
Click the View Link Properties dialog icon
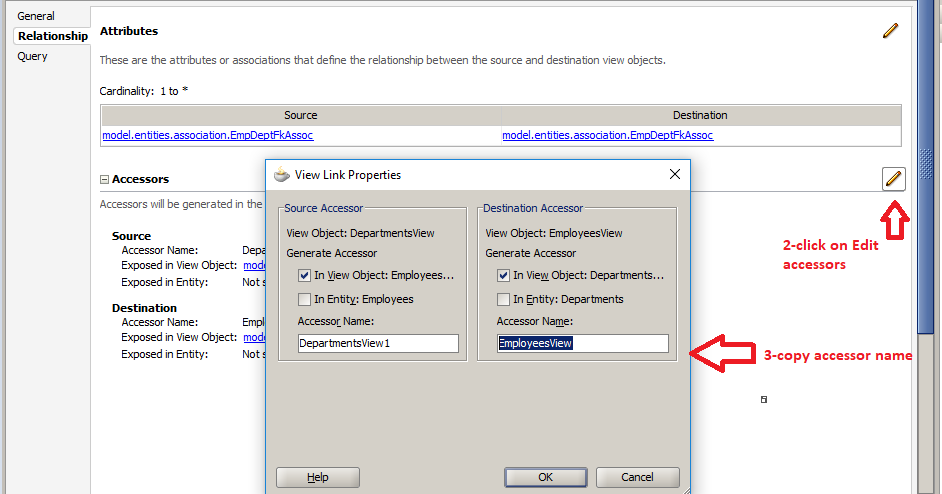[281, 175]
